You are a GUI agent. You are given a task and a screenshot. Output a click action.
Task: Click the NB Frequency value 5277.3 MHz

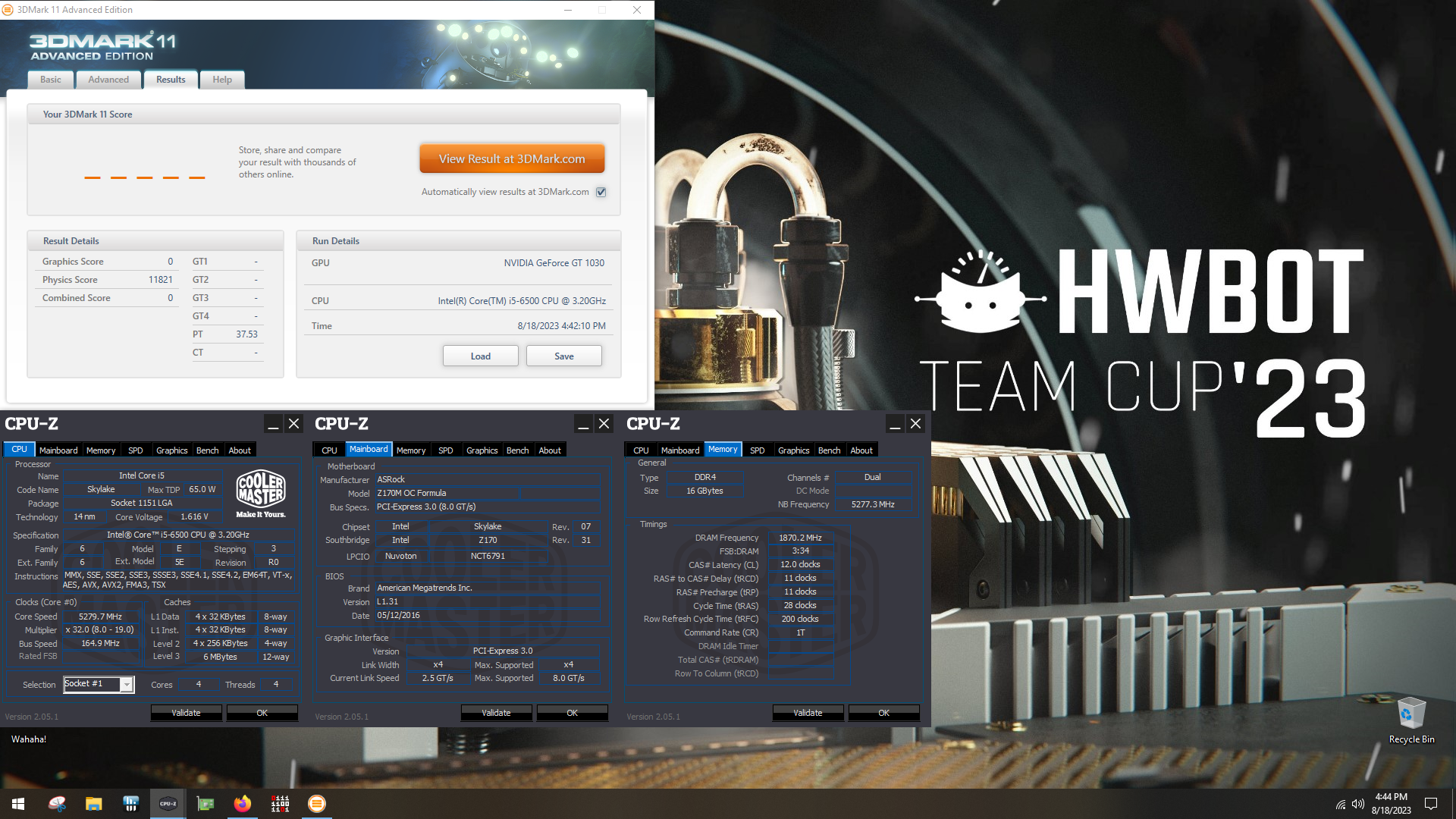[872, 504]
